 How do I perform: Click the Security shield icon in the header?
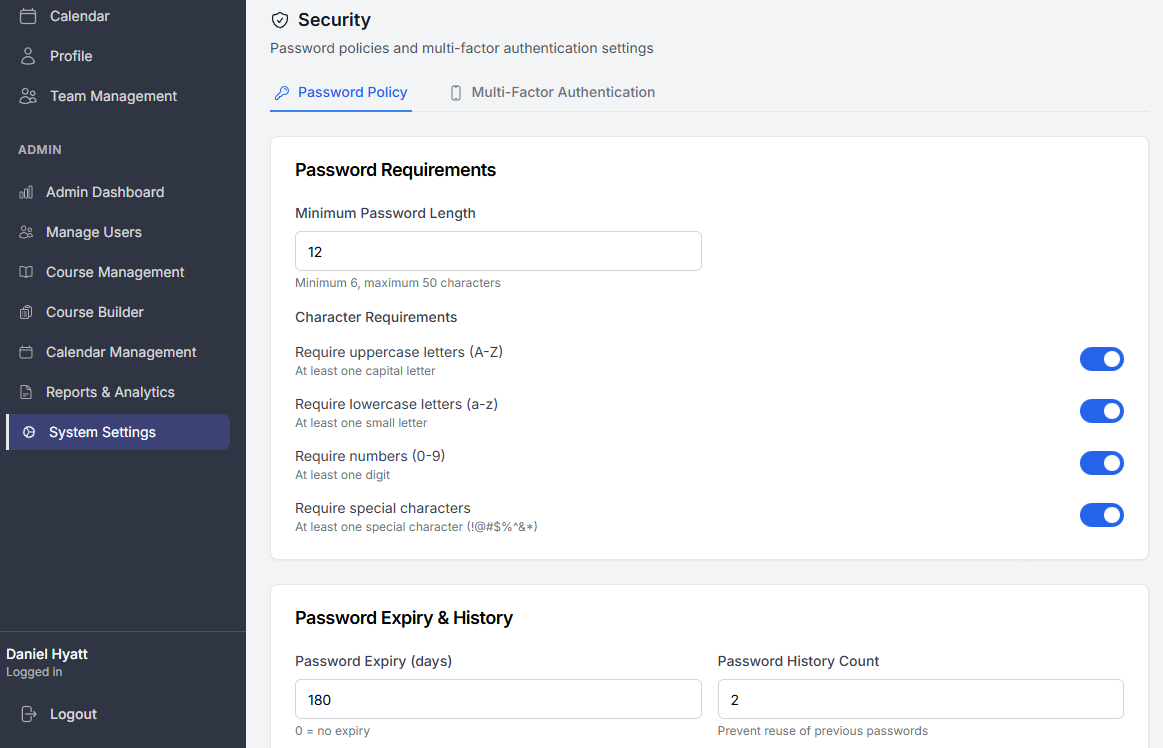[279, 19]
